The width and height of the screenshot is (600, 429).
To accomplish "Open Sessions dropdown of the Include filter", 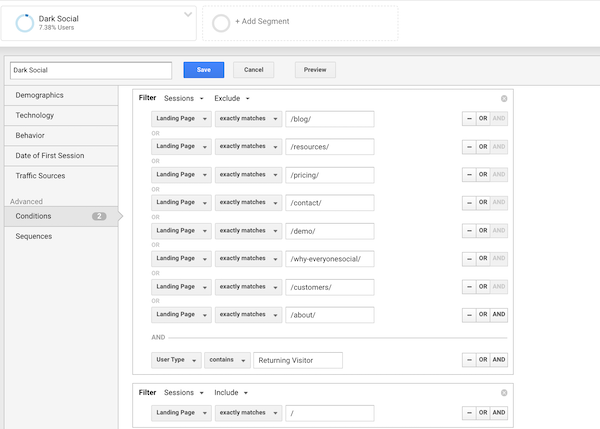I will click(x=184, y=393).
